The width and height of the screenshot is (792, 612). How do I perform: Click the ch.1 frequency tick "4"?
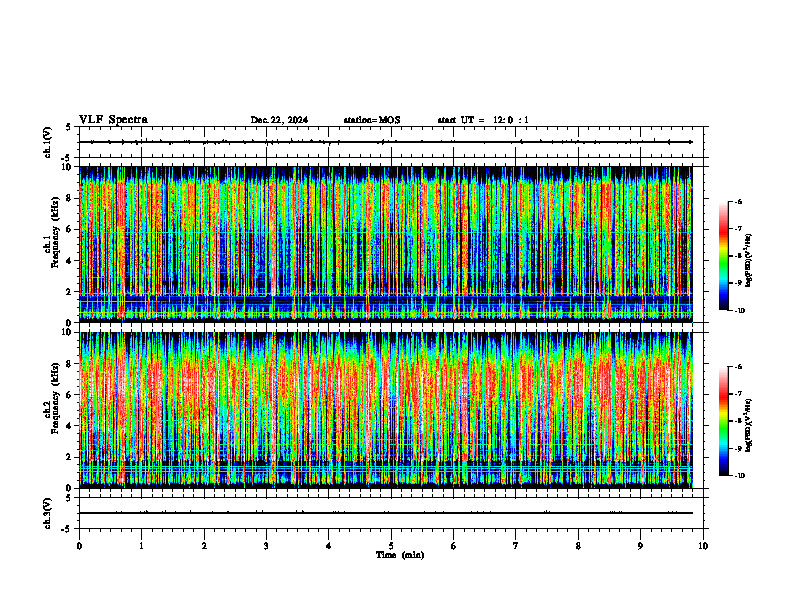[x=69, y=261]
